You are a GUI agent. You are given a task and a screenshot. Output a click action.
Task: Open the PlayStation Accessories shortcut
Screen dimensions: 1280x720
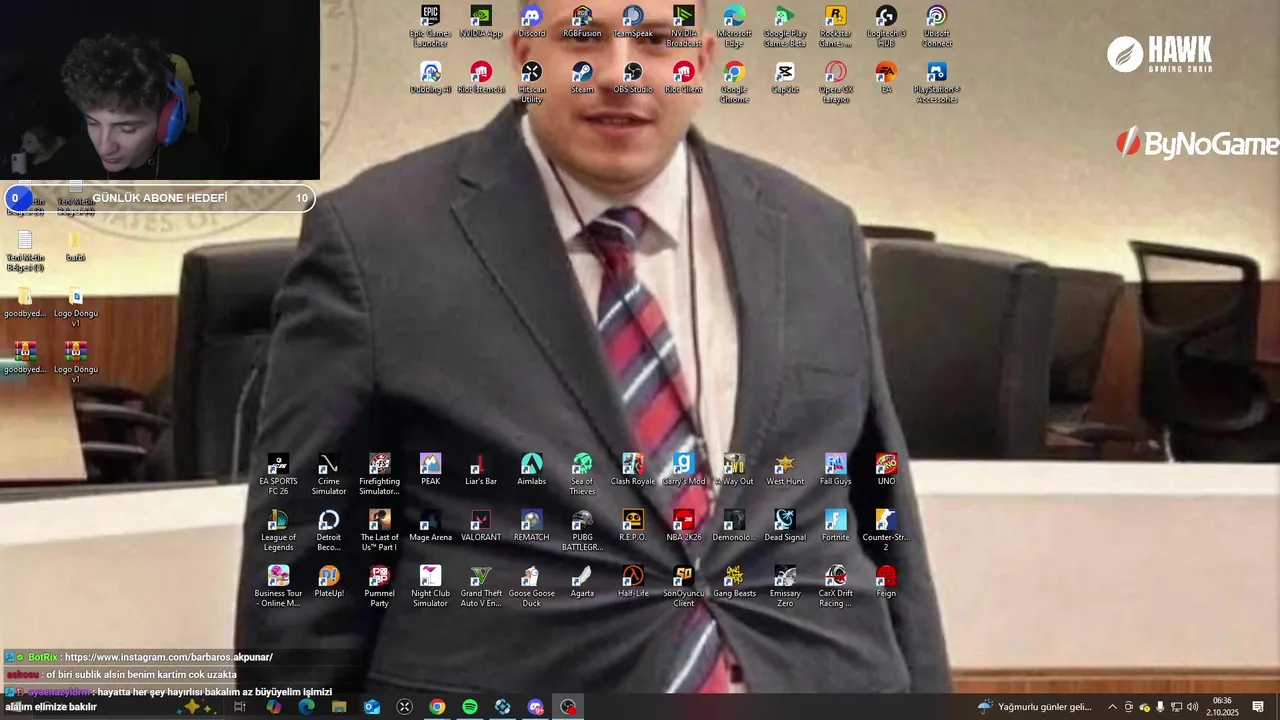point(937,82)
